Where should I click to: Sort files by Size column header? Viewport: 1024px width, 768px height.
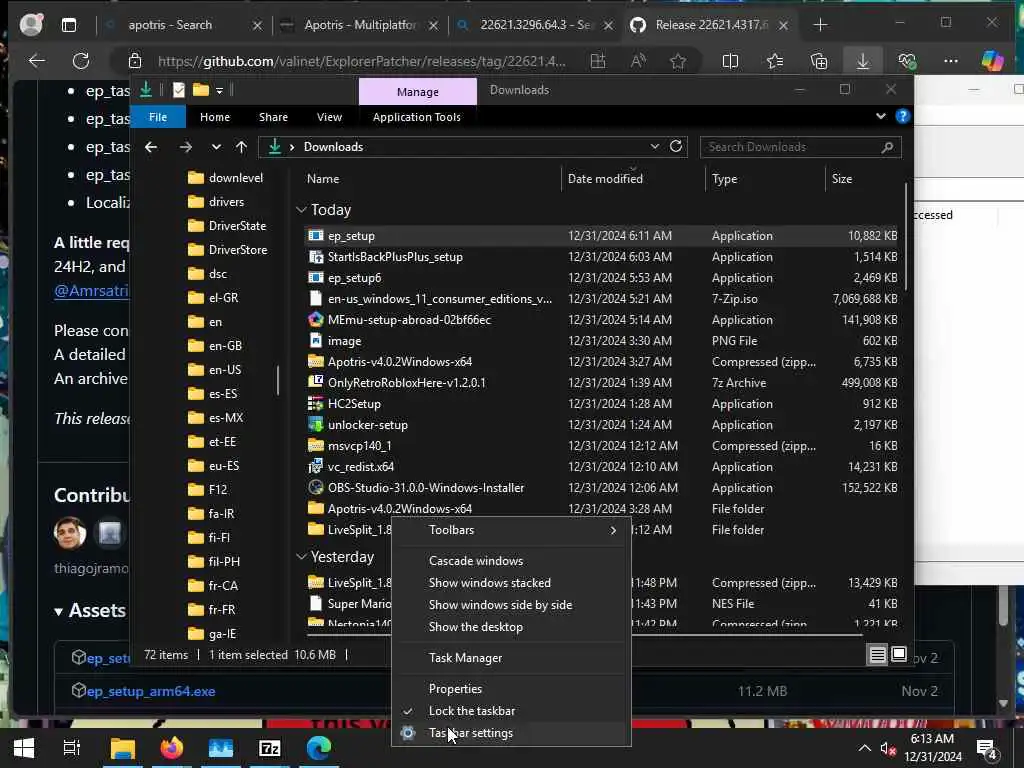842,178
